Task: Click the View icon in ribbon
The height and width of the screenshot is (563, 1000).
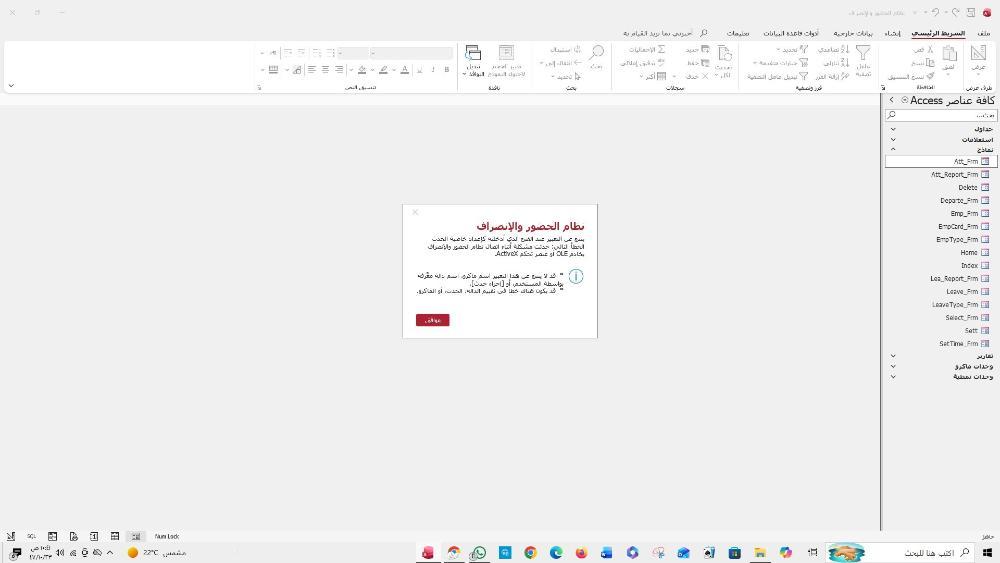Action: point(978,54)
